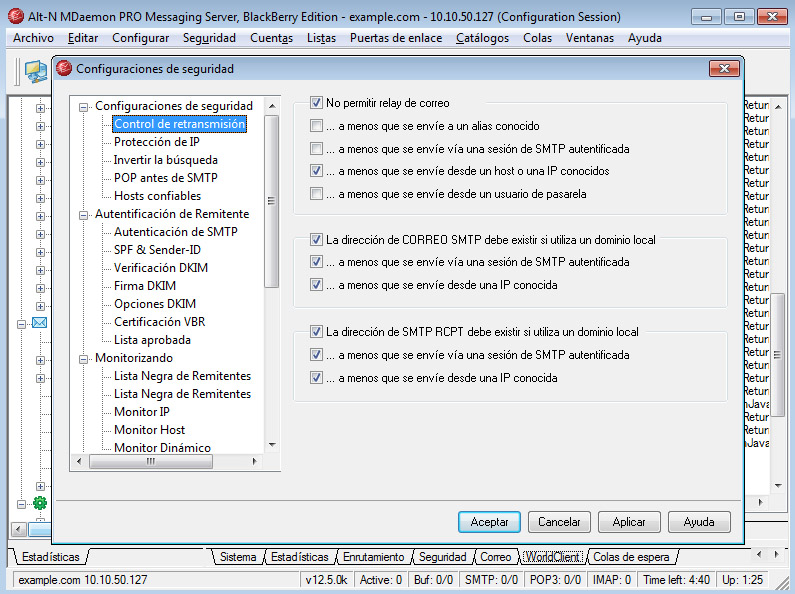795x594 pixels.
Task: Select 'Hosts confiables' tree item
Action: click(x=157, y=196)
